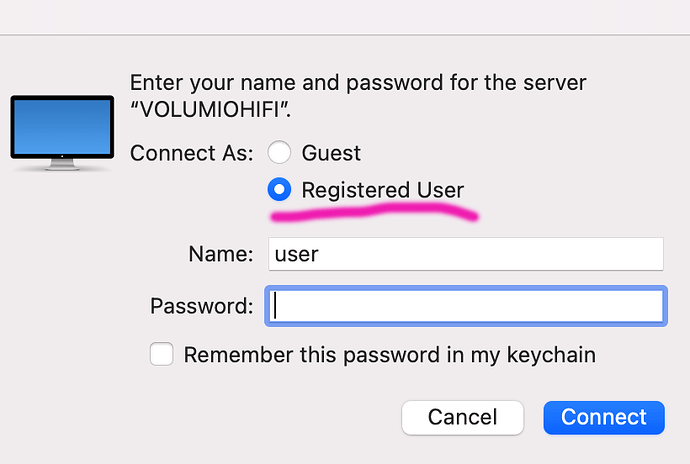Focus the Name text field
690x464 pixels.
(465, 254)
